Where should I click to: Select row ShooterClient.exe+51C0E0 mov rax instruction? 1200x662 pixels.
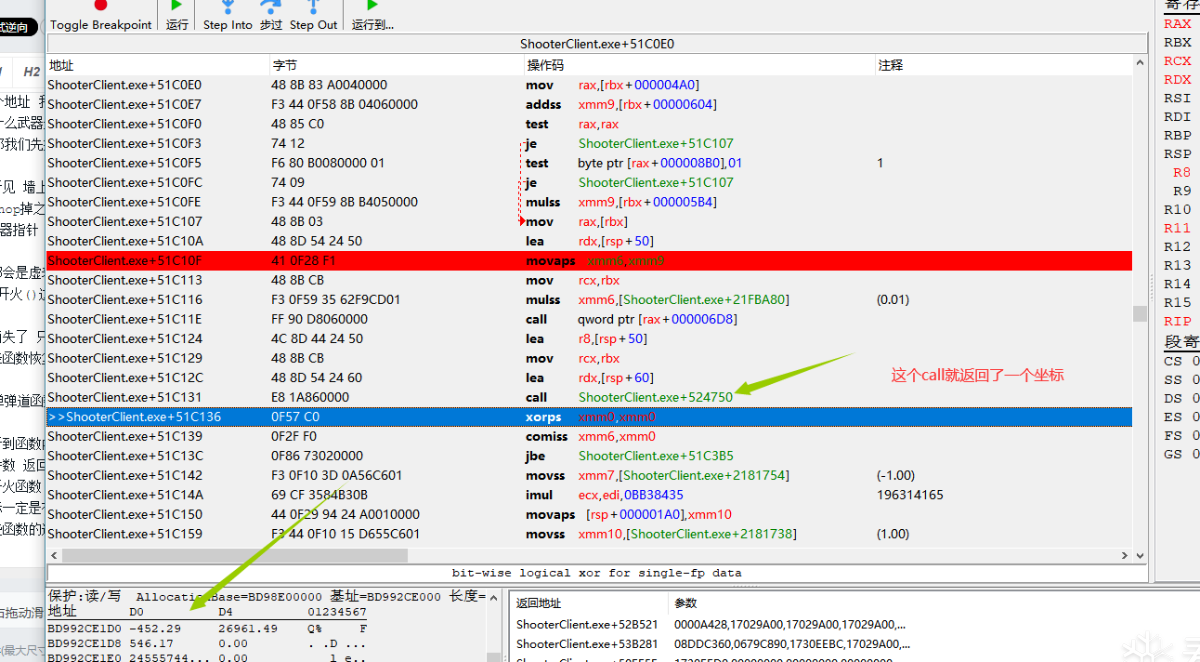click(x=589, y=85)
